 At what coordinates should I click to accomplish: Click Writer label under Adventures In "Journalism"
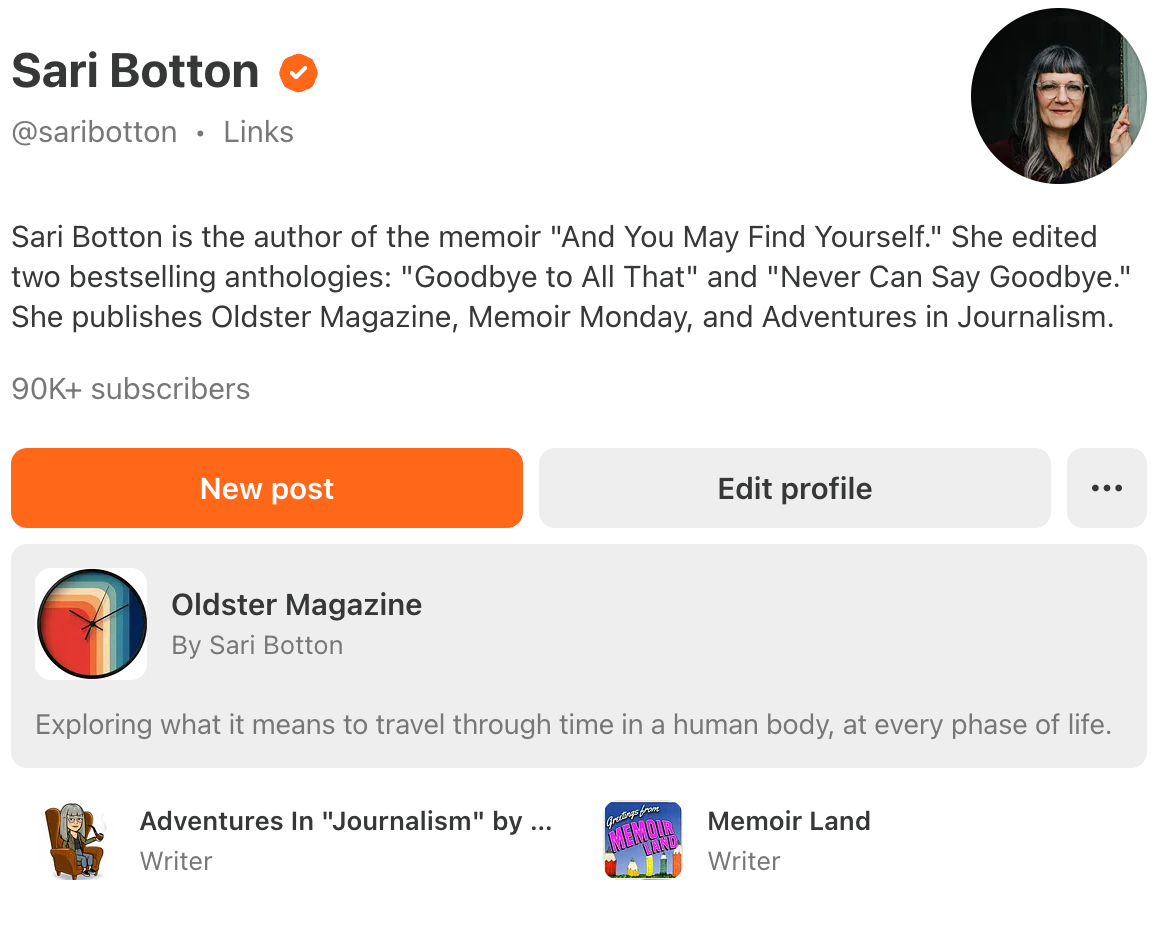pos(176,861)
